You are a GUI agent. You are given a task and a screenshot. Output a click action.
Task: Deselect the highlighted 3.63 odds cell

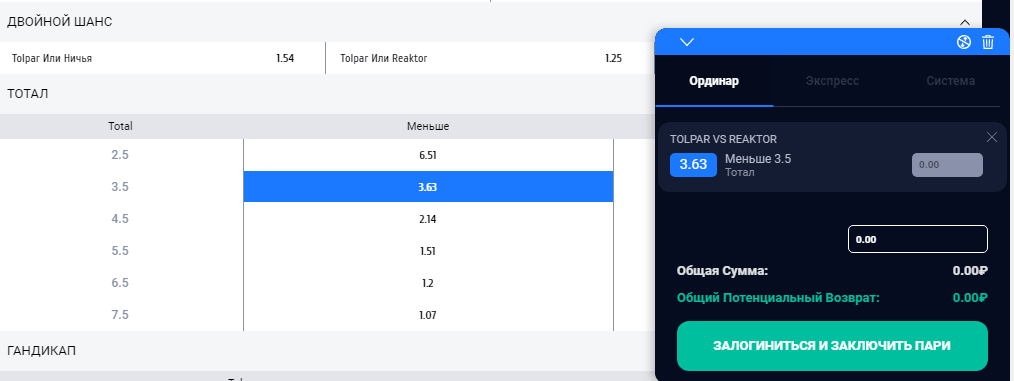(428, 187)
